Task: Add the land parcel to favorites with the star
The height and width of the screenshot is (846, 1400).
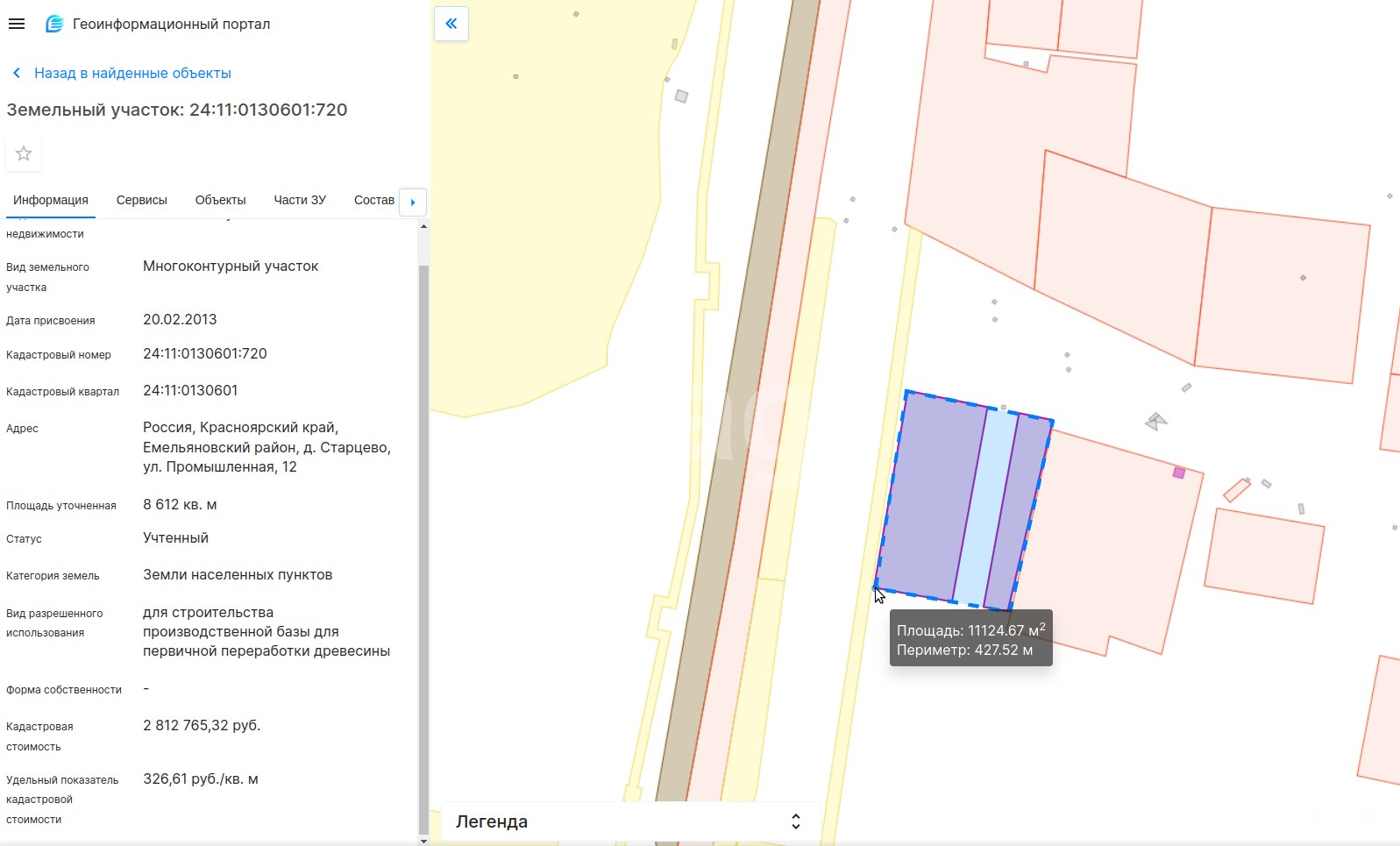Action: click(24, 154)
